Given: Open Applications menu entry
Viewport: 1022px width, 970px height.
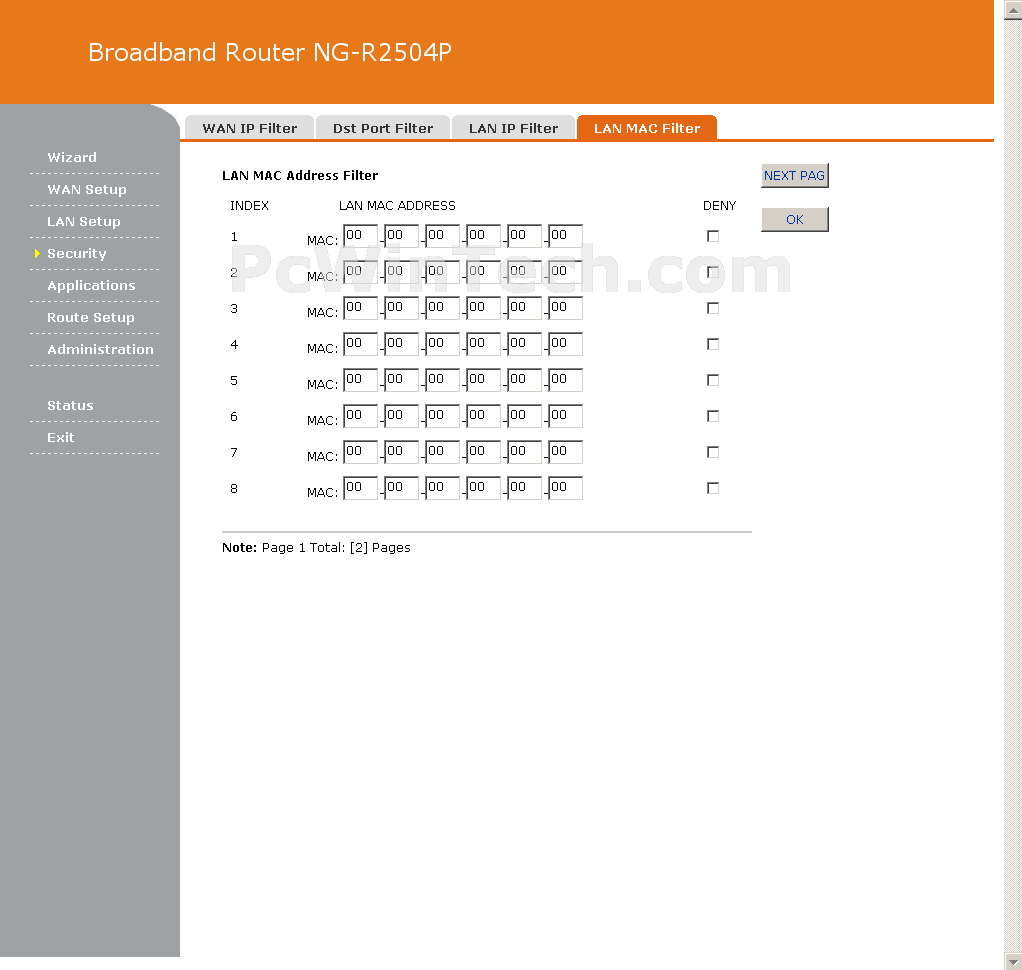Looking at the screenshot, I should [x=91, y=285].
